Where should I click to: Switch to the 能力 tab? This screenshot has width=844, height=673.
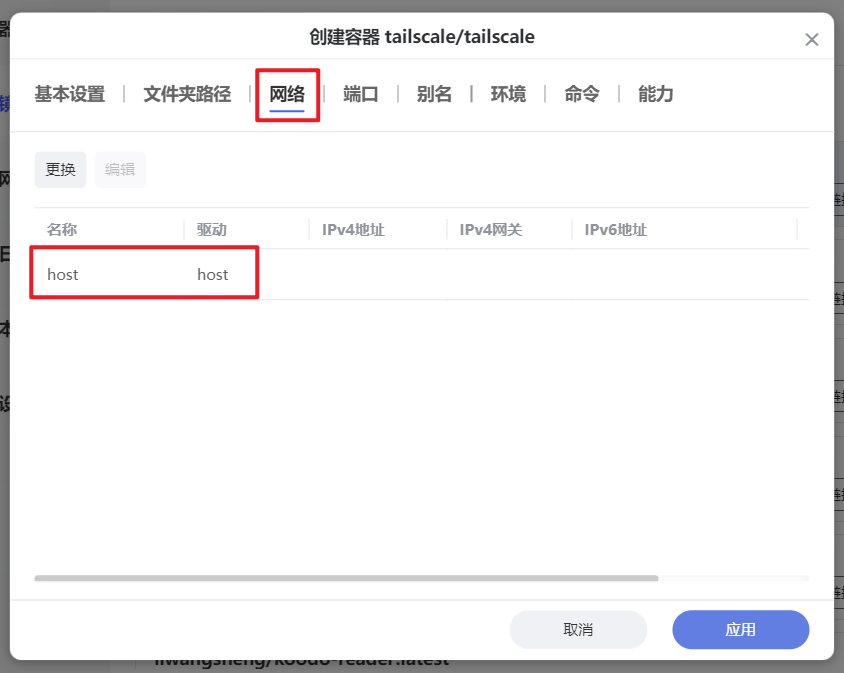click(654, 94)
